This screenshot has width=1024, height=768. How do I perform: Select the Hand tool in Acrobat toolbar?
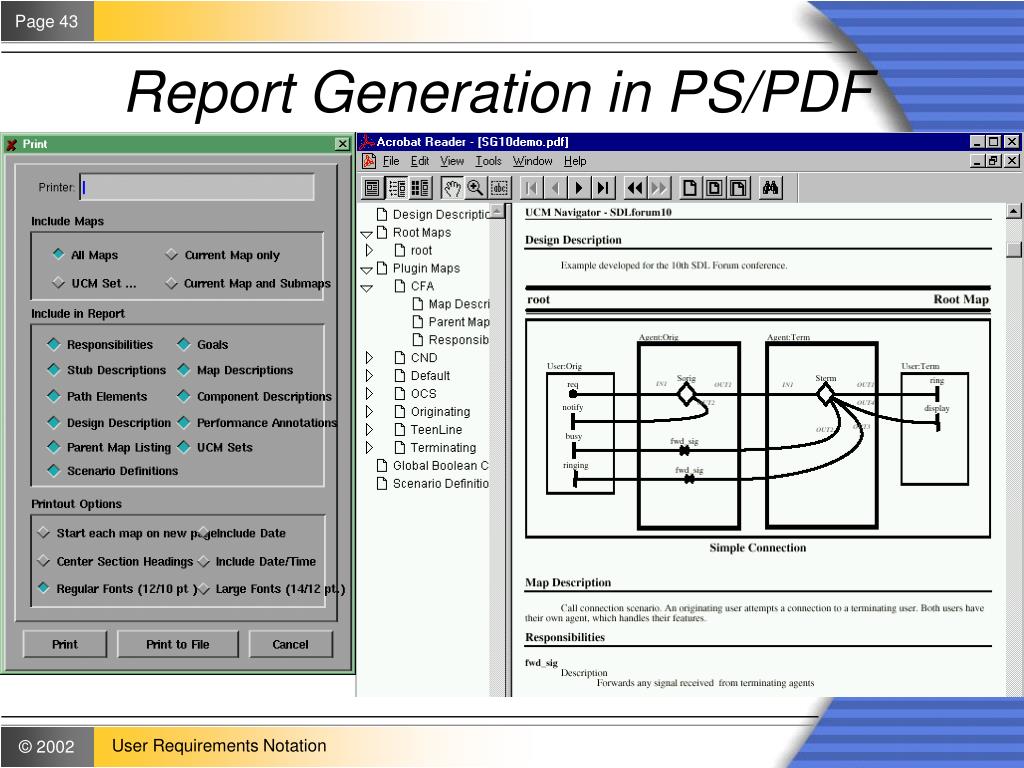(452, 188)
